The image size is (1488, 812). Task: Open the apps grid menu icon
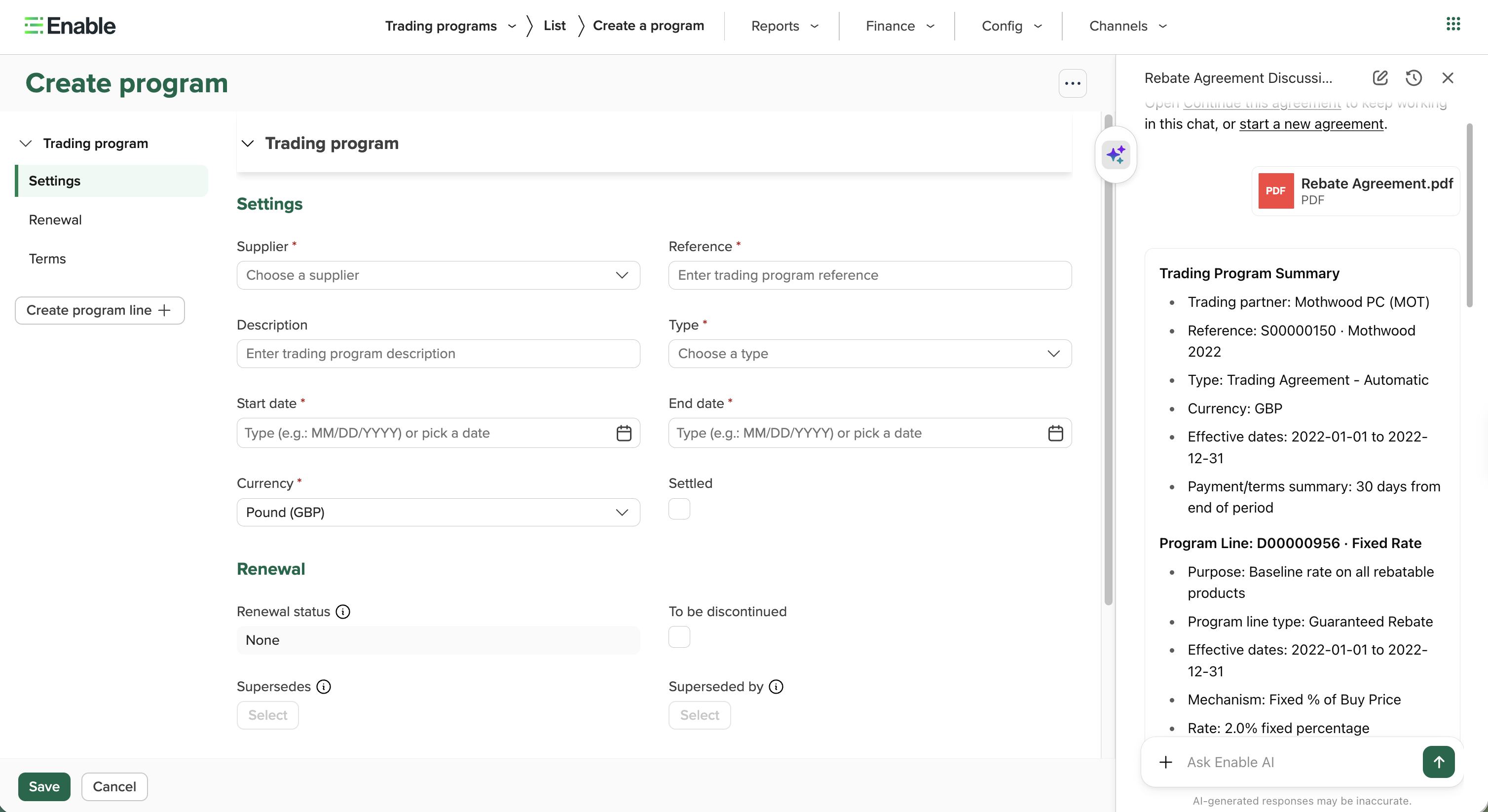[1453, 24]
